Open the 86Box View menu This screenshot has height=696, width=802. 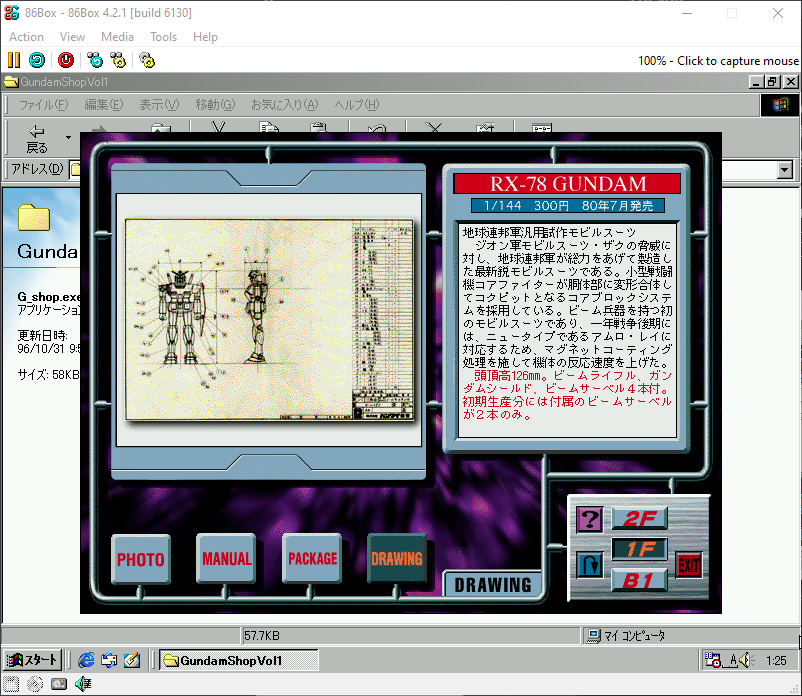pos(72,37)
